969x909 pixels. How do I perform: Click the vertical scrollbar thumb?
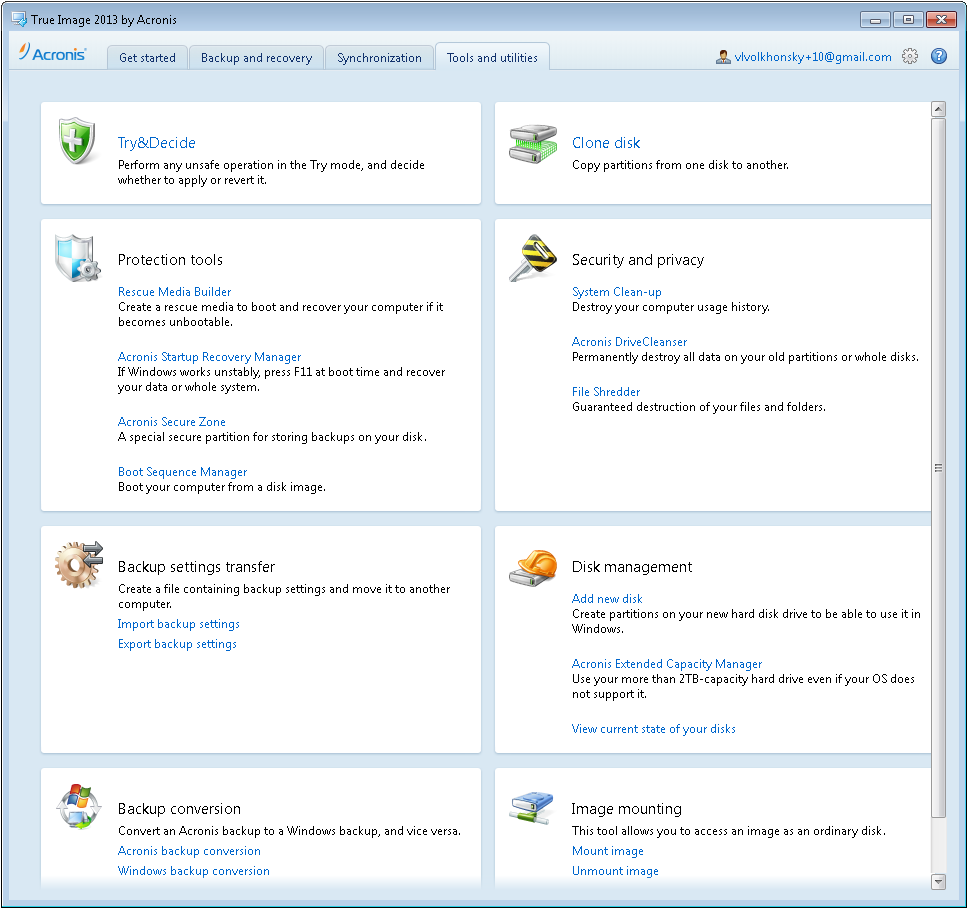click(x=938, y=468)
